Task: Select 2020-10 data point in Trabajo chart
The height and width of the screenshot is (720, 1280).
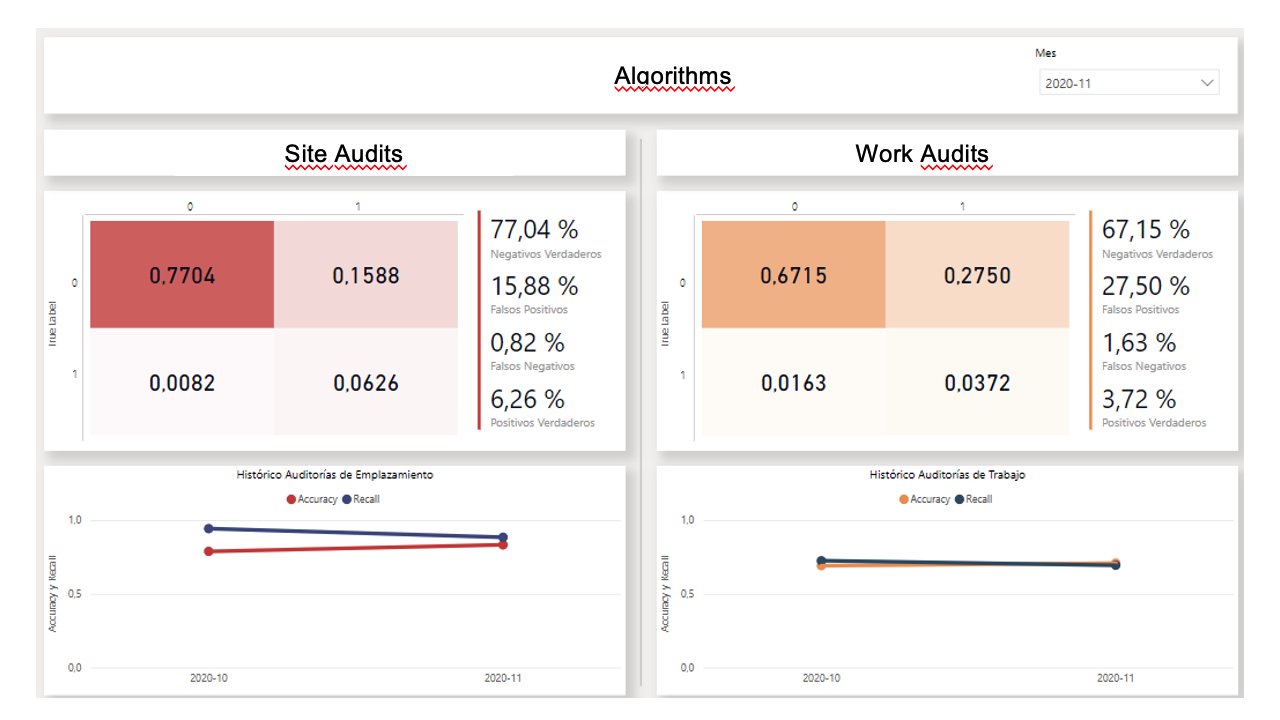Action: click(821, 563)
